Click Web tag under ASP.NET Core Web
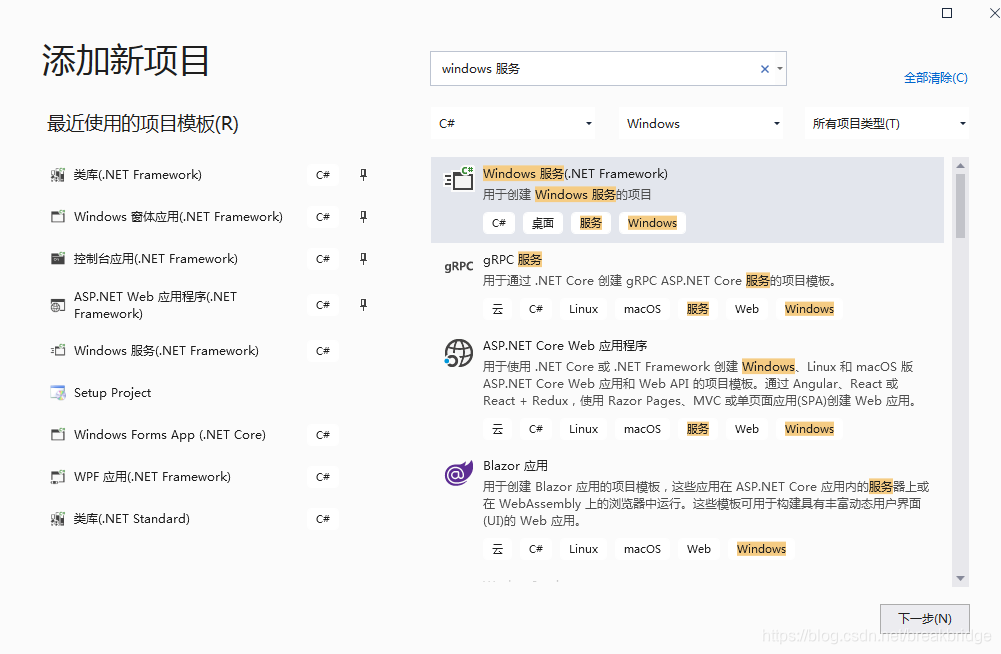This screenshot has width=1001, height=654. point(746,429)
